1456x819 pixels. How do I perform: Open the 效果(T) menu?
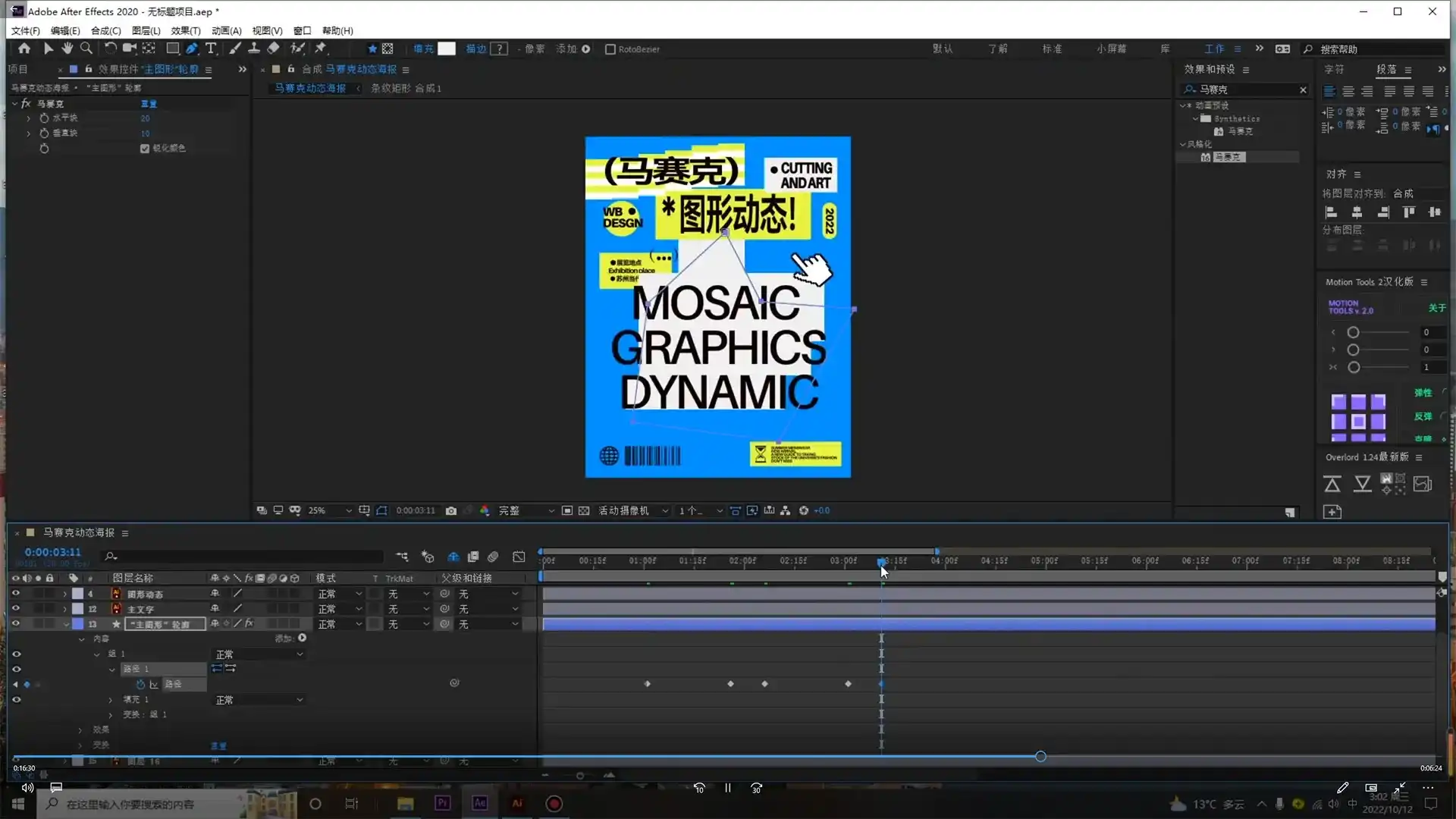point(186,30)
